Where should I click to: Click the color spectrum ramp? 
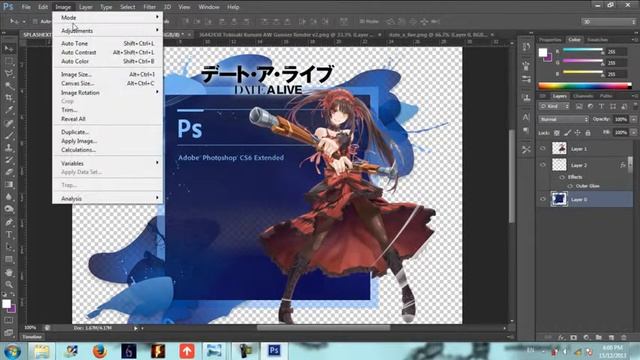click(585, 86)
